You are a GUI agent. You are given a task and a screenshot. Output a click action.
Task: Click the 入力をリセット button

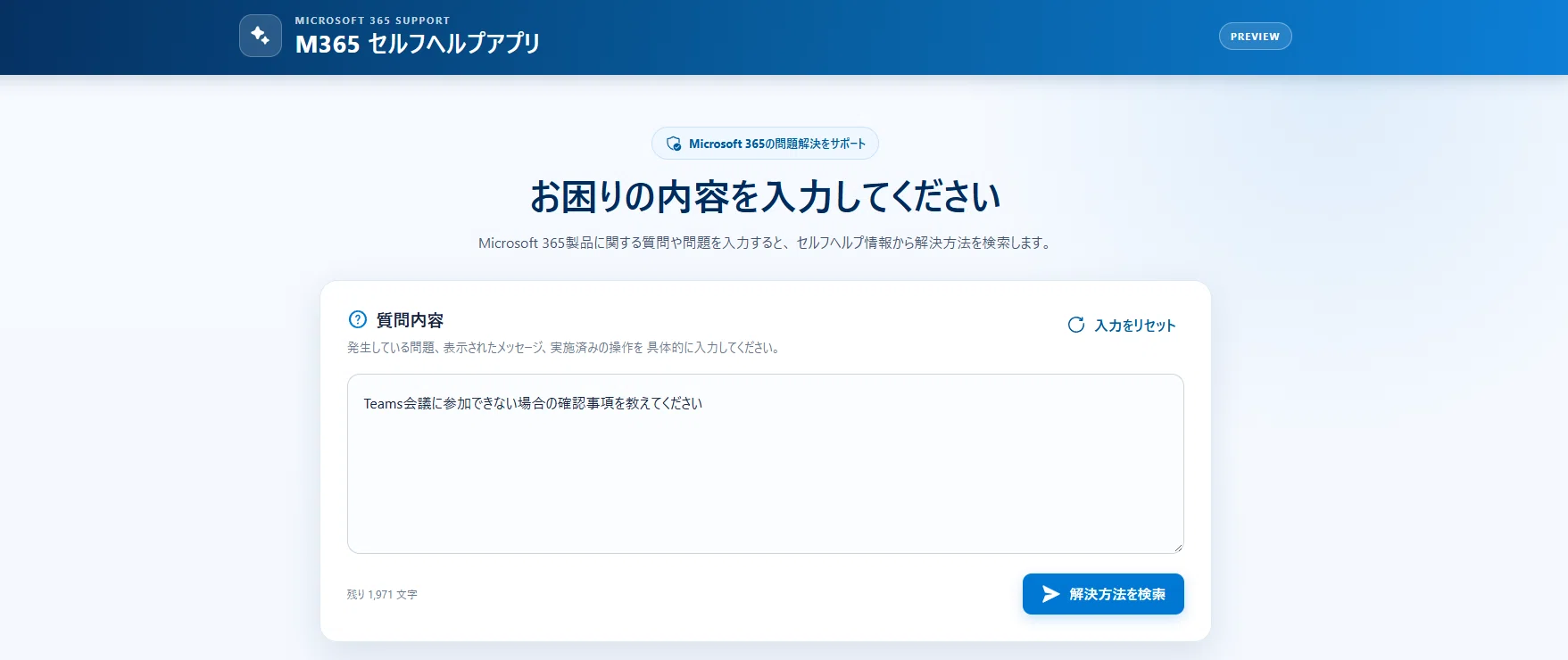pyautogui.click(x=1122, y=326)
